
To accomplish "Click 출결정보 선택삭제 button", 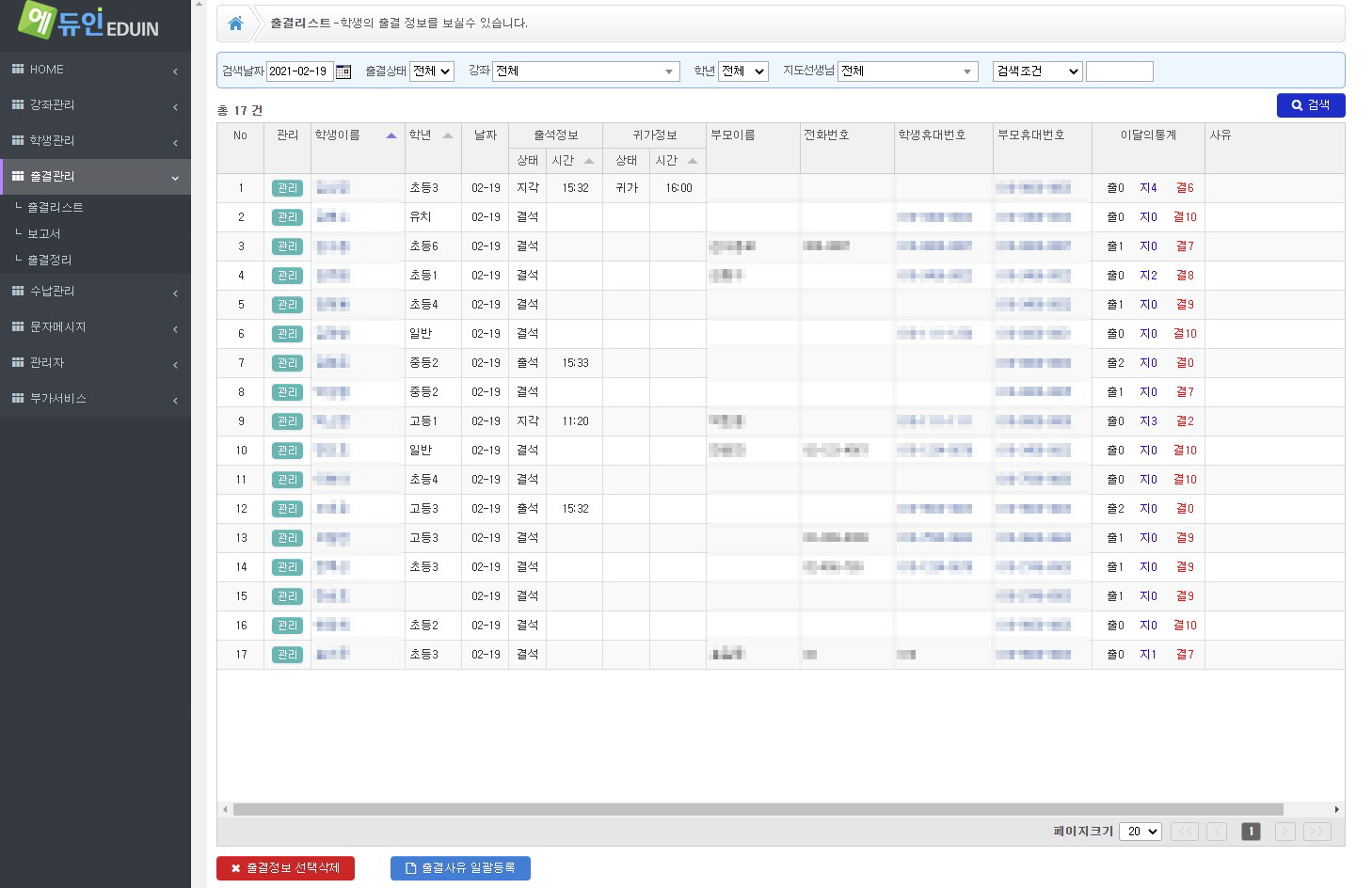I will coord(285,868).
